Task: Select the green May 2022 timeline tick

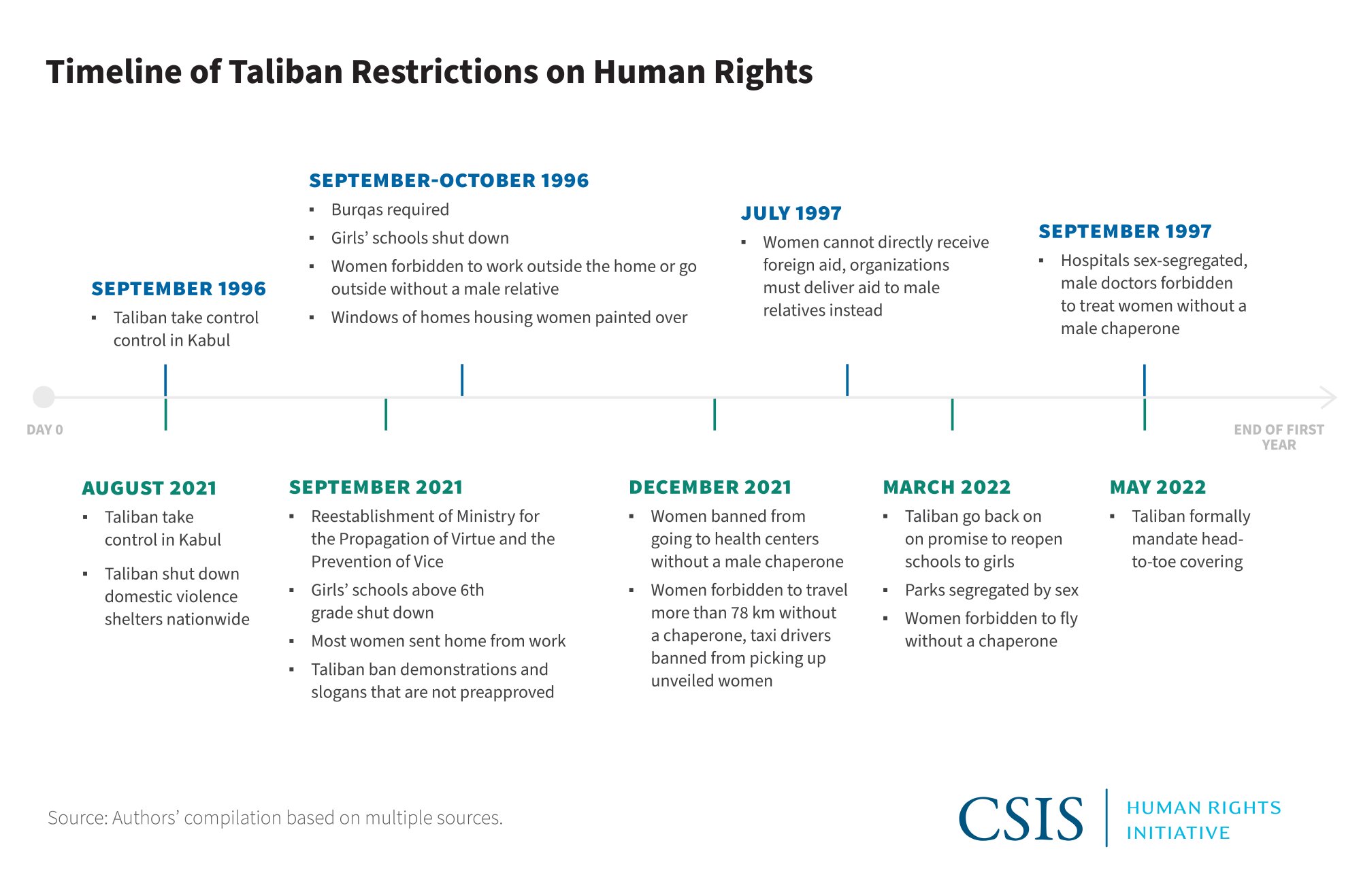Action: click(1145, 414)
